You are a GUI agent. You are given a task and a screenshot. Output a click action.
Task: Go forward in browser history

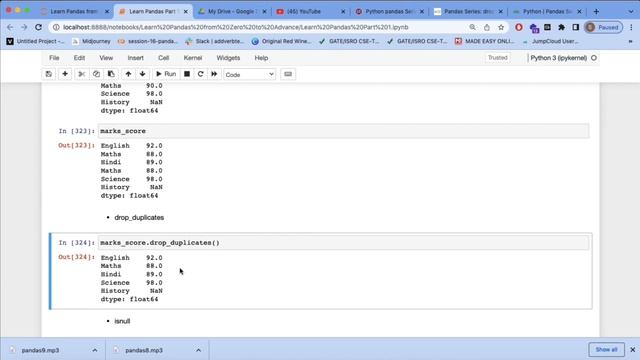pos(24,27)
